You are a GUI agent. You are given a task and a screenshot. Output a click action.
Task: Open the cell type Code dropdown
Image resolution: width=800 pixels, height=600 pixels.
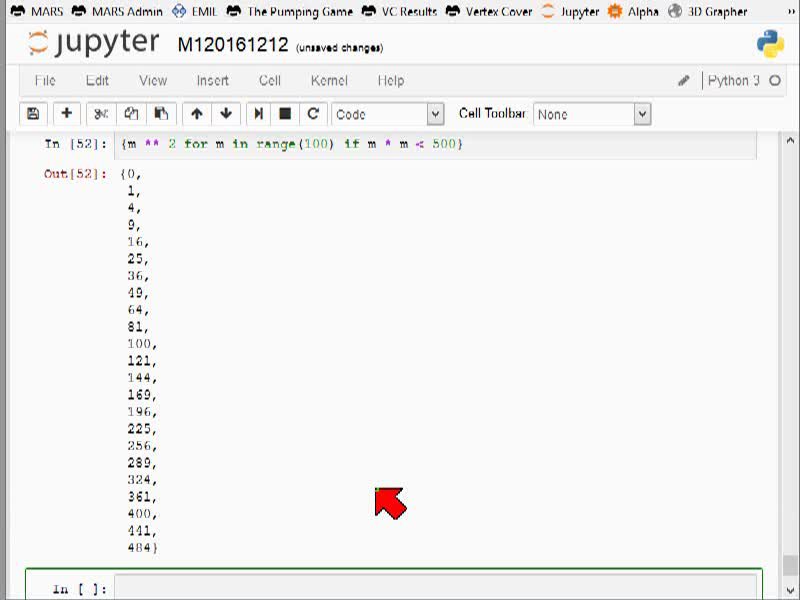388,114
